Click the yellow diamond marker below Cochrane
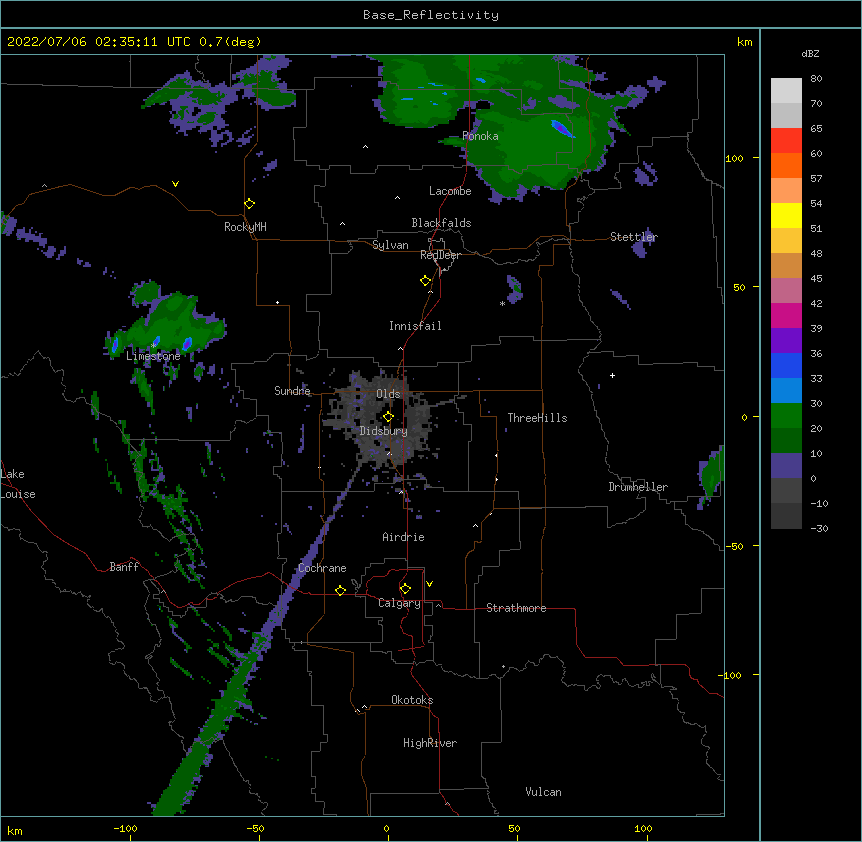Viewport: 862px width, 842px height. coord(340,590)
